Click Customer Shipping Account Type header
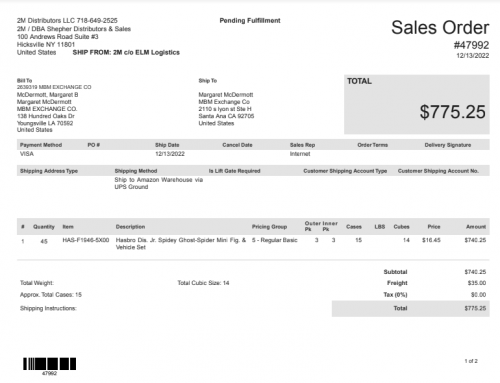The image size is (500, 383). (x=345, y=171)
